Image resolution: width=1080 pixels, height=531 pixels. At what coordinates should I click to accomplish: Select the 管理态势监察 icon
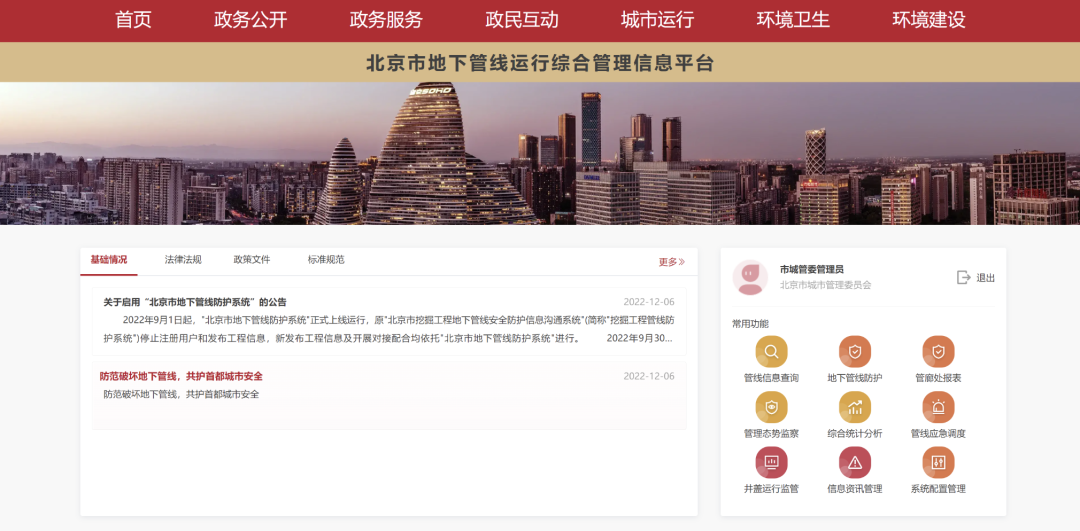coord(771,407)
